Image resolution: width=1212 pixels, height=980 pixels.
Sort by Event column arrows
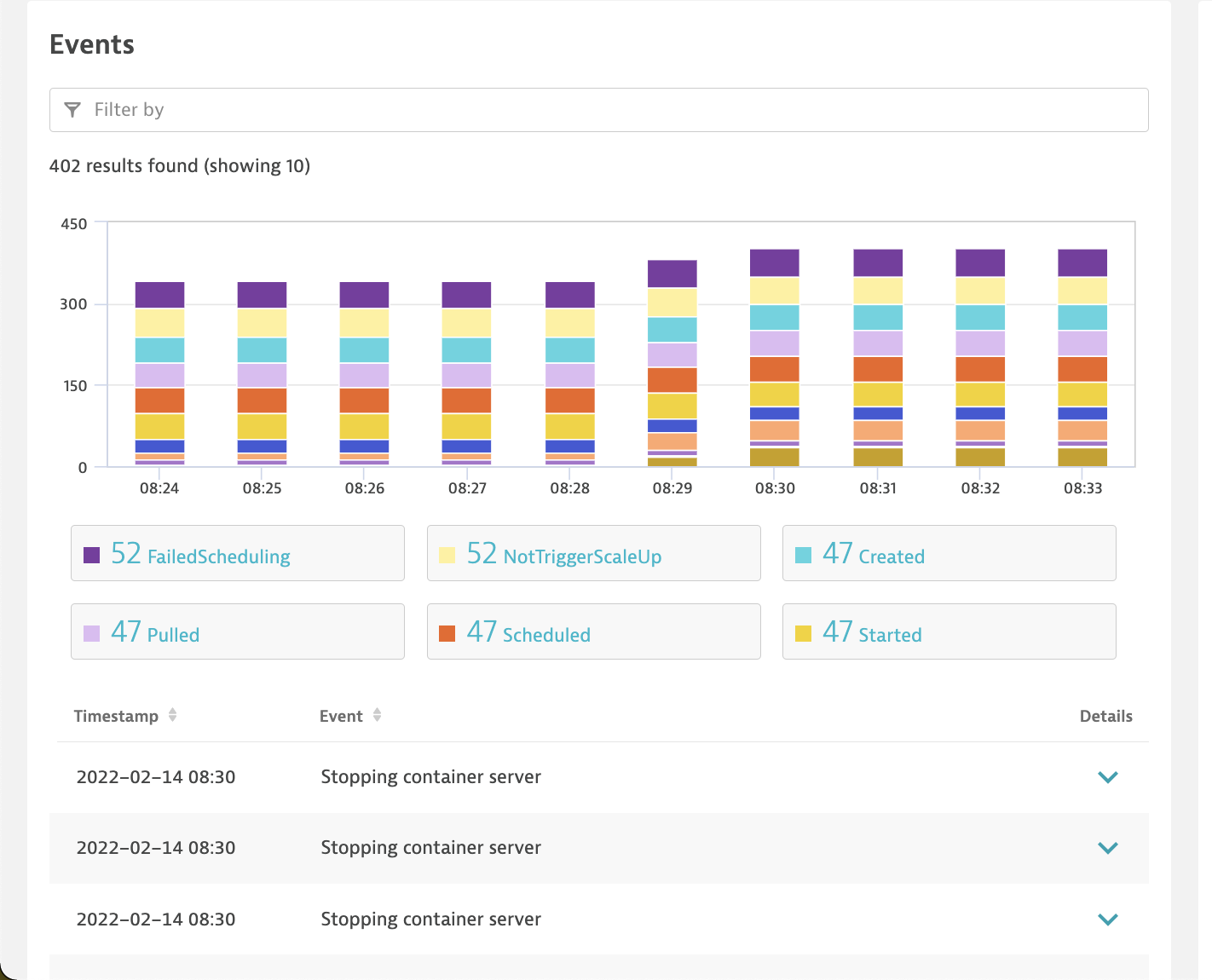tap(377, 715)
